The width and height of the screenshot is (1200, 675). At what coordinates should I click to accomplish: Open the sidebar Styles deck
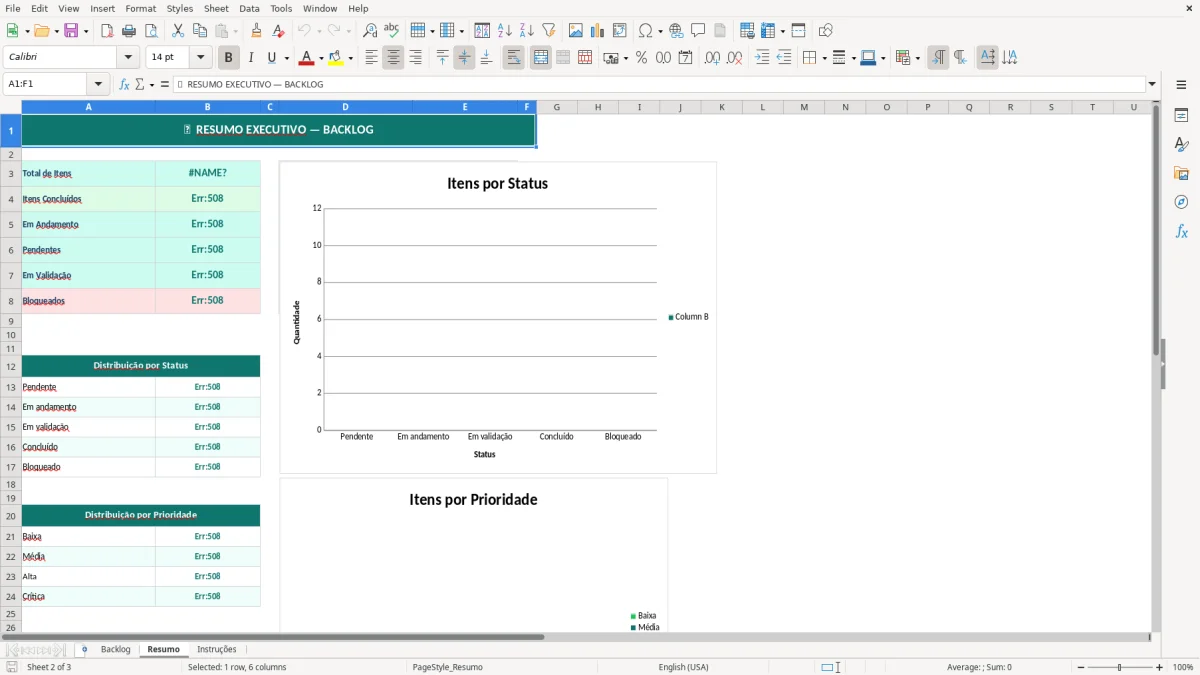coord(1181,144)
